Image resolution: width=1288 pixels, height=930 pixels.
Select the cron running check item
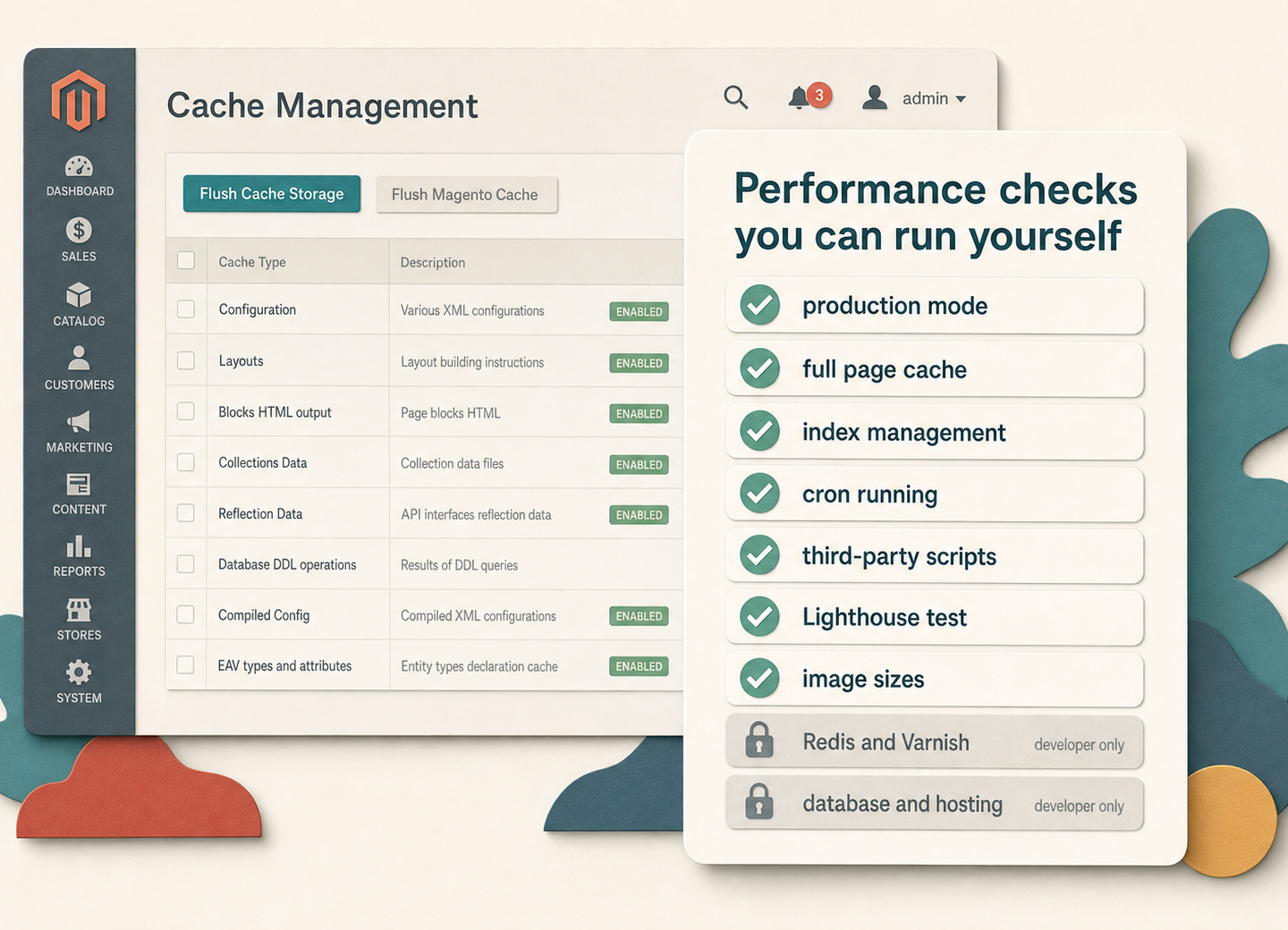coord(935,494)
